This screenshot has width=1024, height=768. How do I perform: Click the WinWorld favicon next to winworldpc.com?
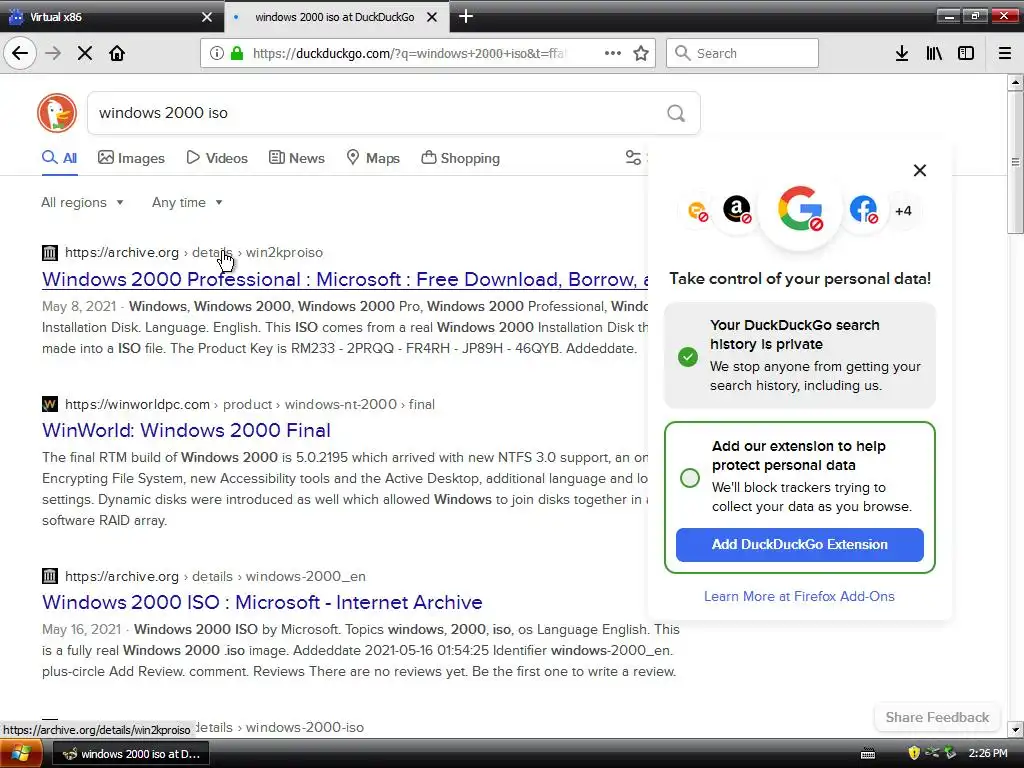(x=50, y=404)
